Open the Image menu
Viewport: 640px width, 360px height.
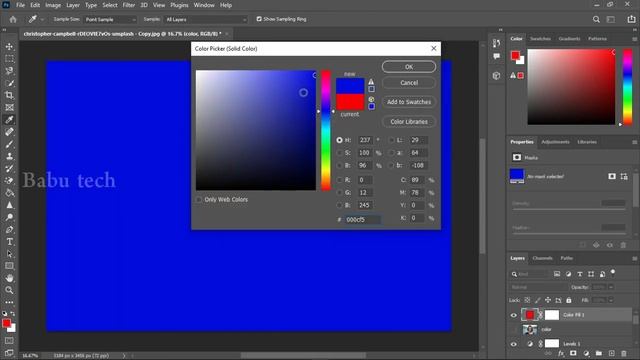click(x=53, y=5)
